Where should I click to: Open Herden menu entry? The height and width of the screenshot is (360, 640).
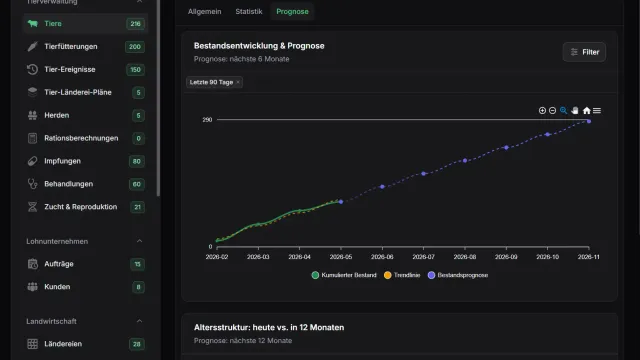[85, 115]
